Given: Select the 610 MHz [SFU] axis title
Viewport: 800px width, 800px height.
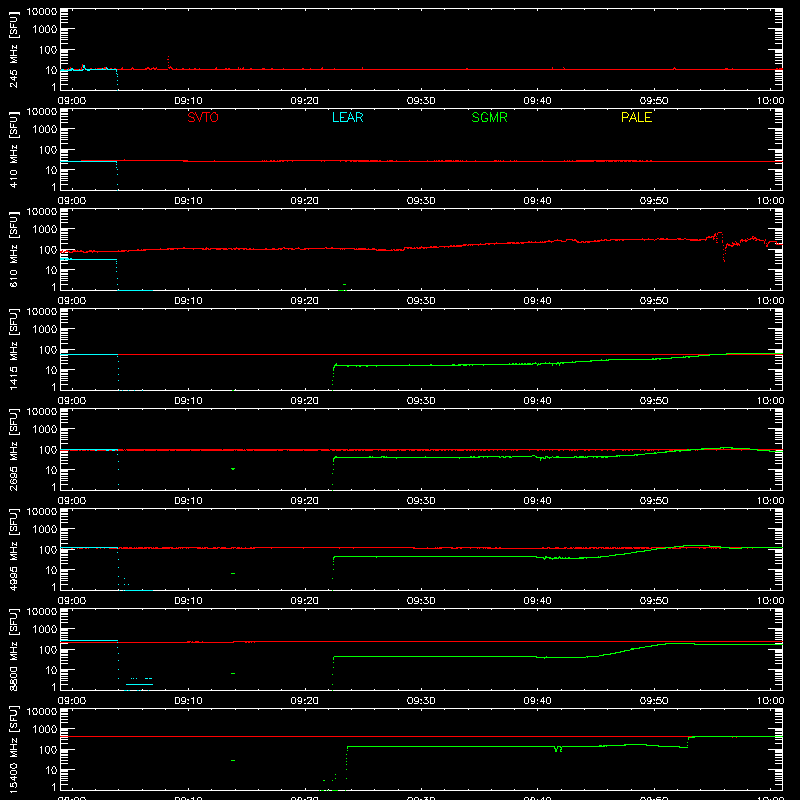Looking at the screenshot, I should tap(13, 249).
